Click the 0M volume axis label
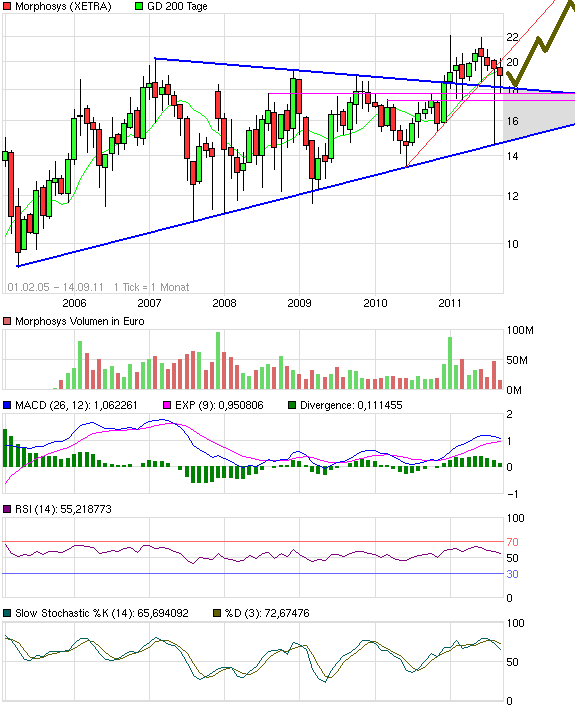Image resolution: width=575 pixels, height=710 pixels. [514, 390]
